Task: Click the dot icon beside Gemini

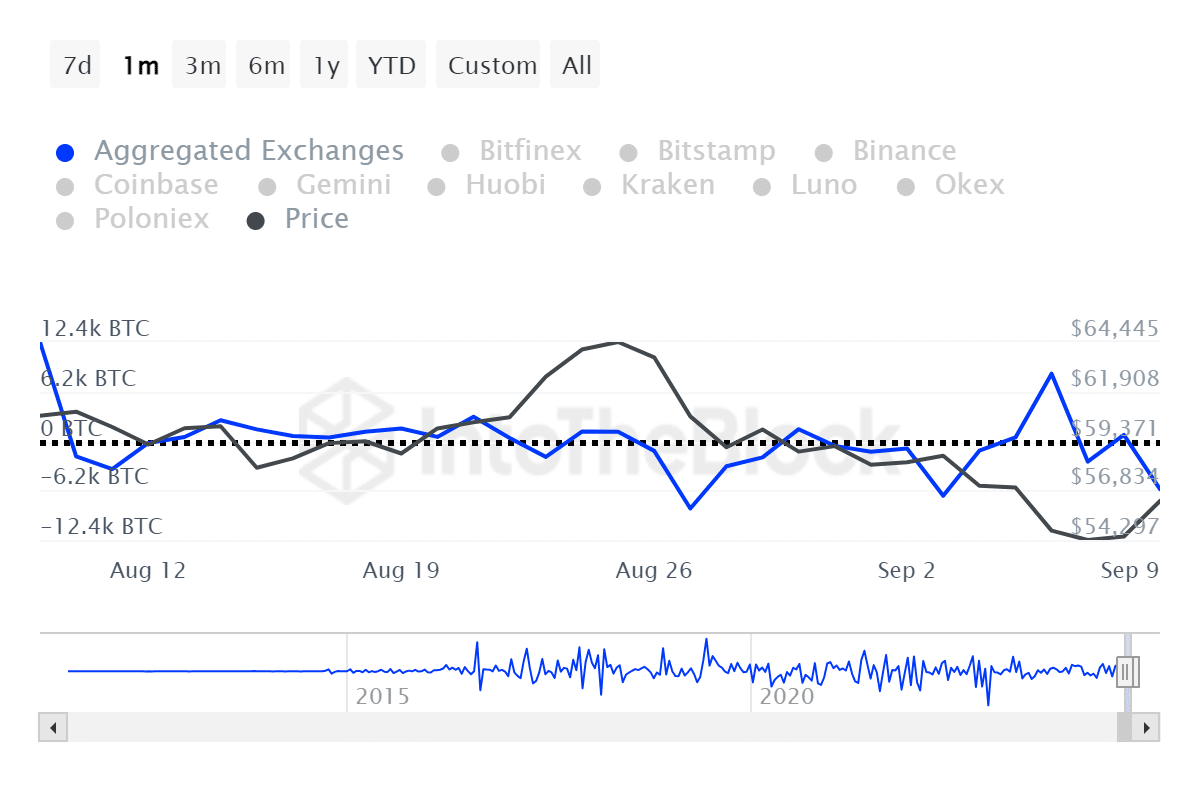Action: [x=266, y=185]
